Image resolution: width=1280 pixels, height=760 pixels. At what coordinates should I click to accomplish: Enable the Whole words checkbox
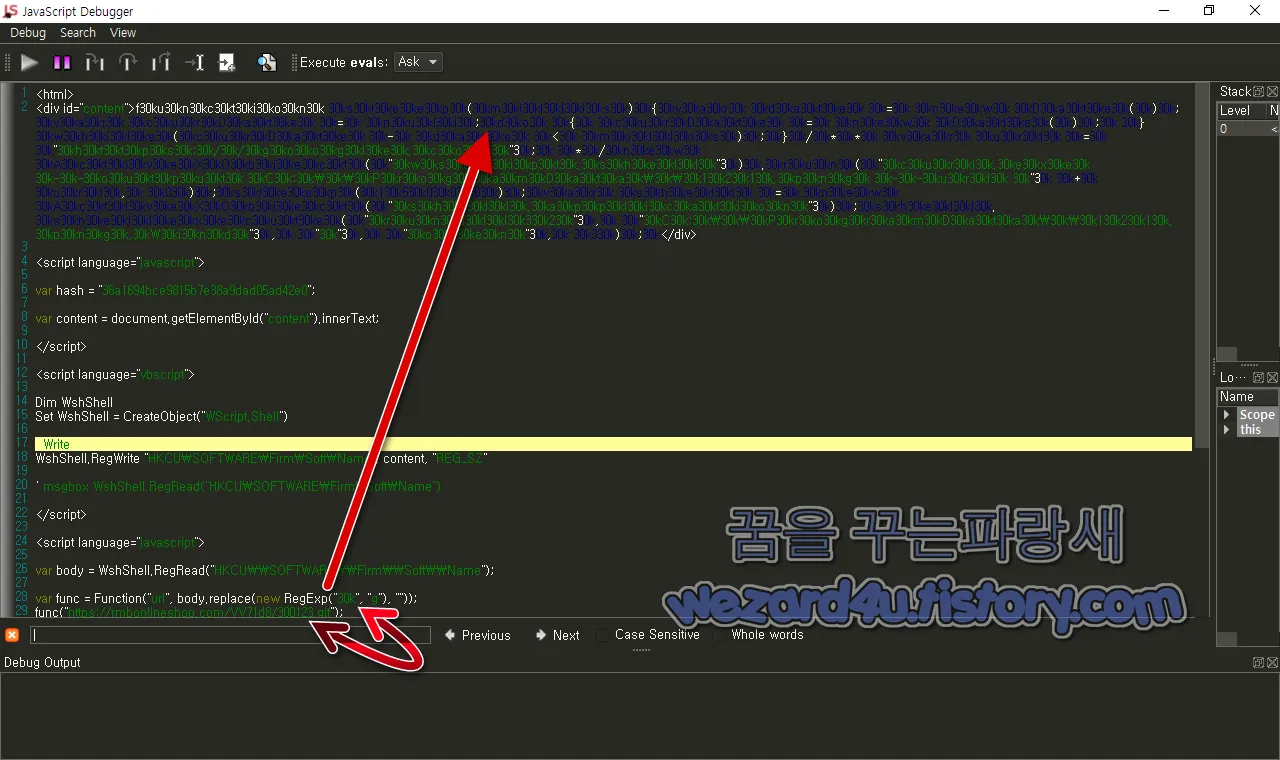[x=721, y=635]
